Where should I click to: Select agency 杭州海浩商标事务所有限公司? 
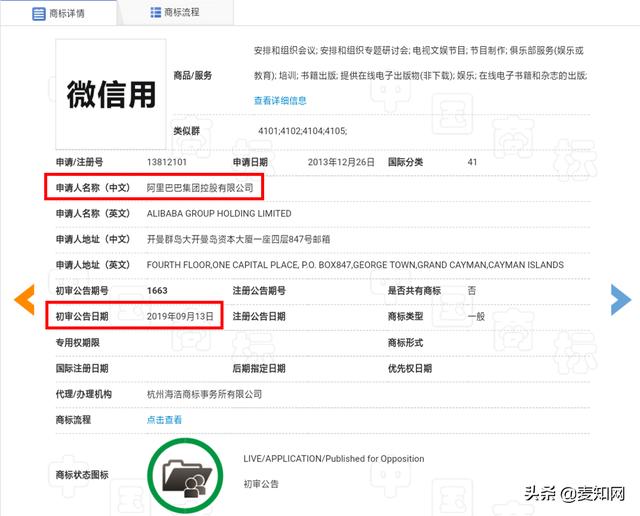204,394
